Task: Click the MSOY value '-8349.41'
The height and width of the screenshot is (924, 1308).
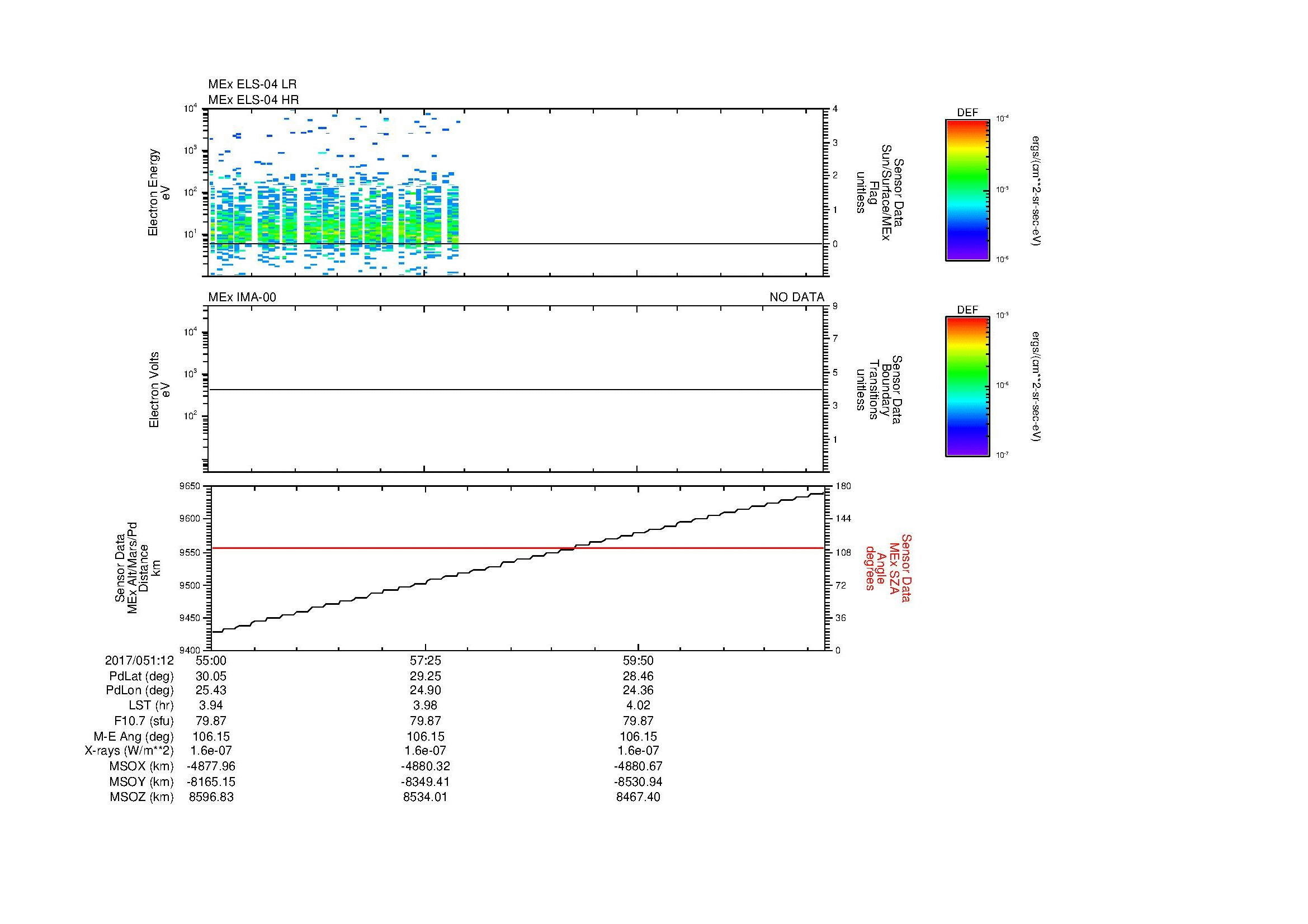Action: coord(425,781)
